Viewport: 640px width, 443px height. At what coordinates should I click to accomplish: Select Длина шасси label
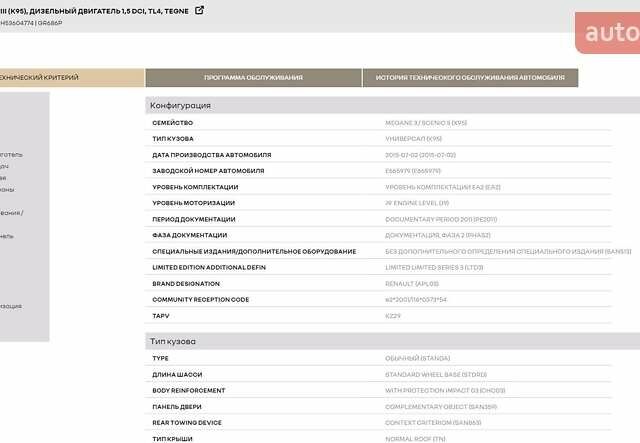click(177, 375)
